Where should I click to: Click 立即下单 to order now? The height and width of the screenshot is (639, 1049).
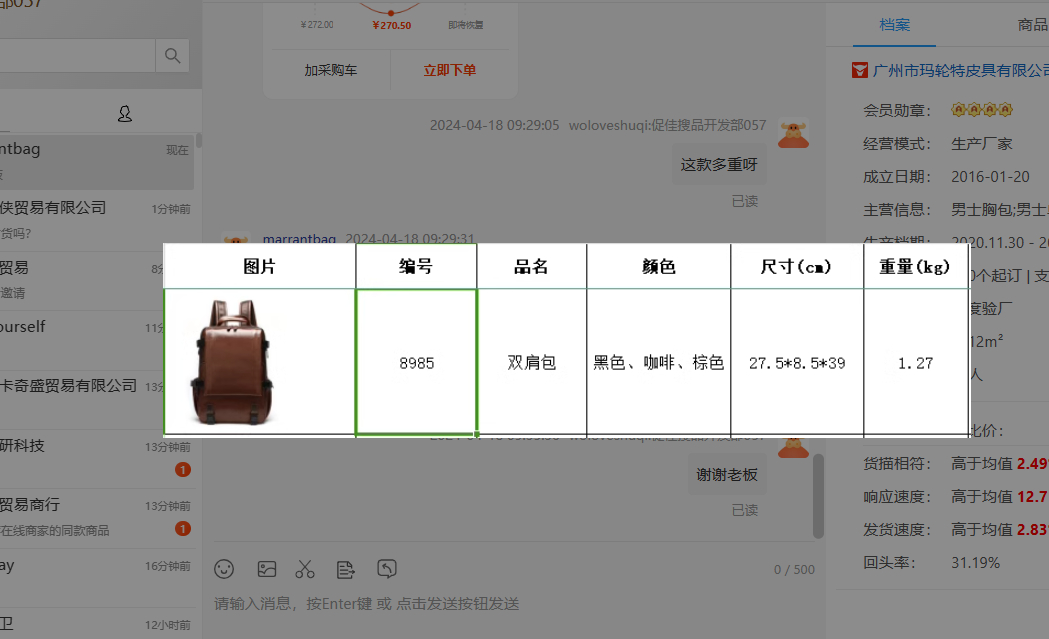point(449,70)
